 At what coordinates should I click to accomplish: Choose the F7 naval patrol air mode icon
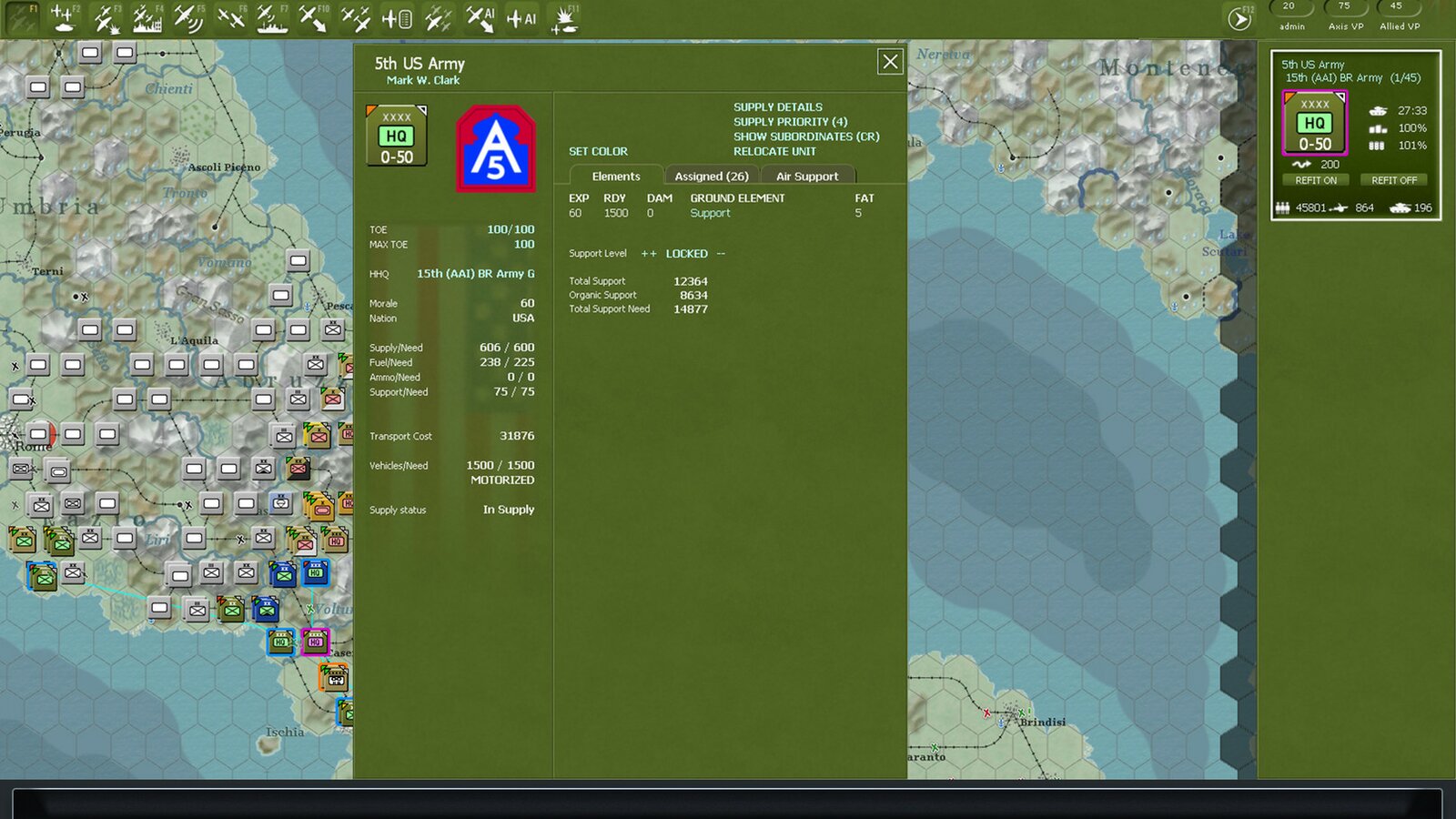[x=271, y=18]
